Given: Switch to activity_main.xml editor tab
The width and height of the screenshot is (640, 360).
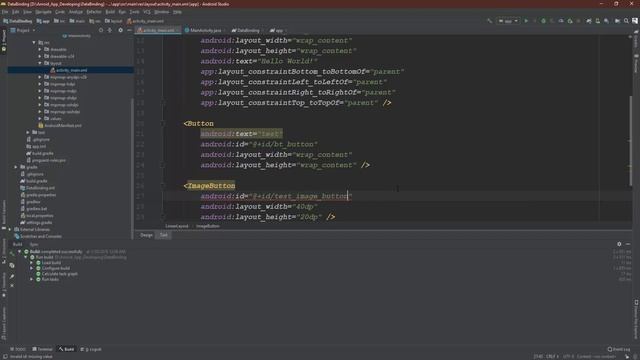Looking at the screenshot, I should pos(158,30).
